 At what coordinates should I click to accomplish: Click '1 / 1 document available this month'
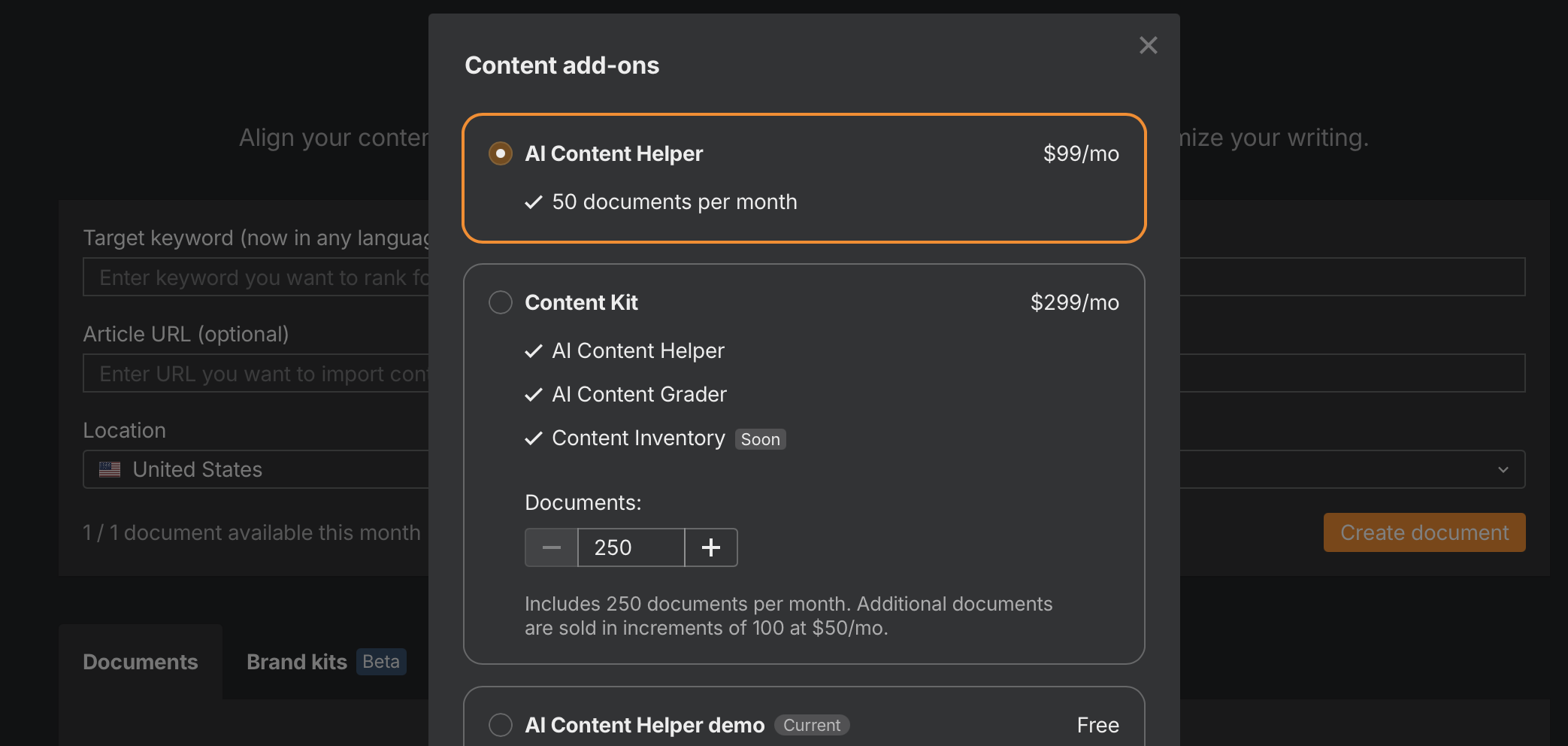click(252, 532)
